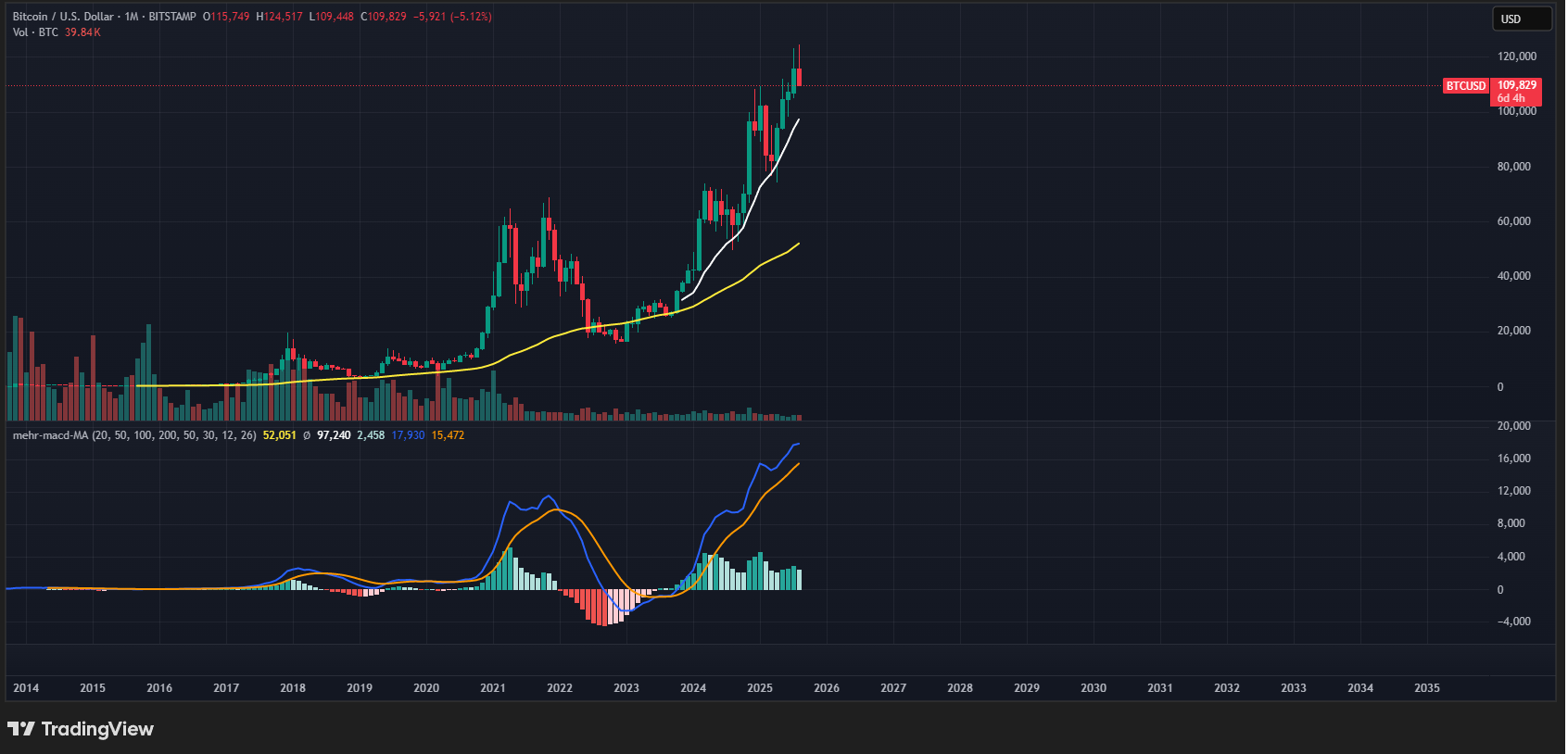This screenshot has width=1568, height=754.
Task: Select the white 97,240 indicator value
Action: click(334, 435)
